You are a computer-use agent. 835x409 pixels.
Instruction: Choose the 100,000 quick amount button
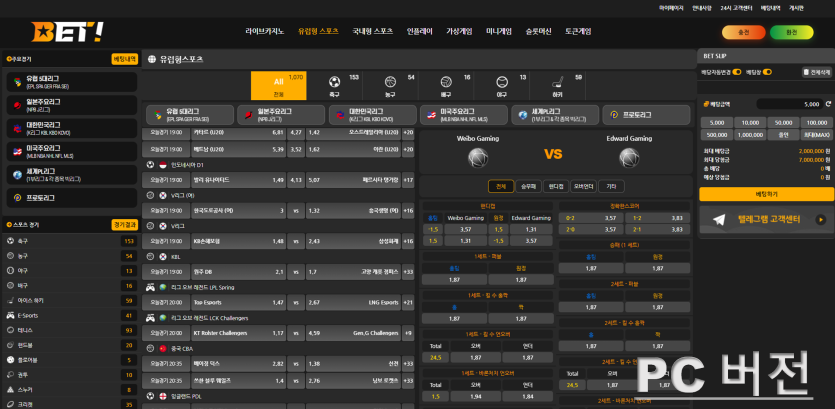click(817, 122)
